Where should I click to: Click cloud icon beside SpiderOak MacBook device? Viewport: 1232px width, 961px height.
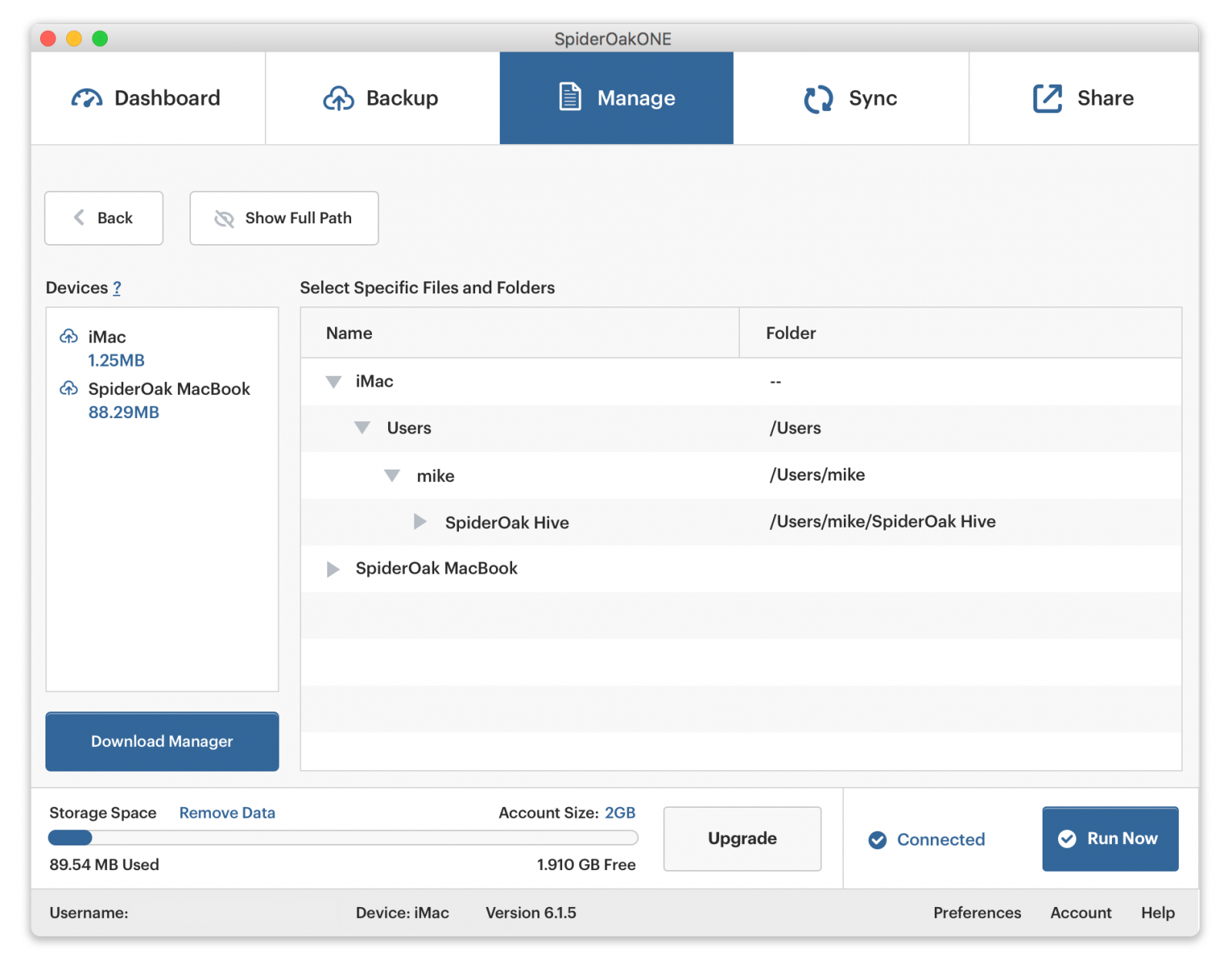click(69, 388)
